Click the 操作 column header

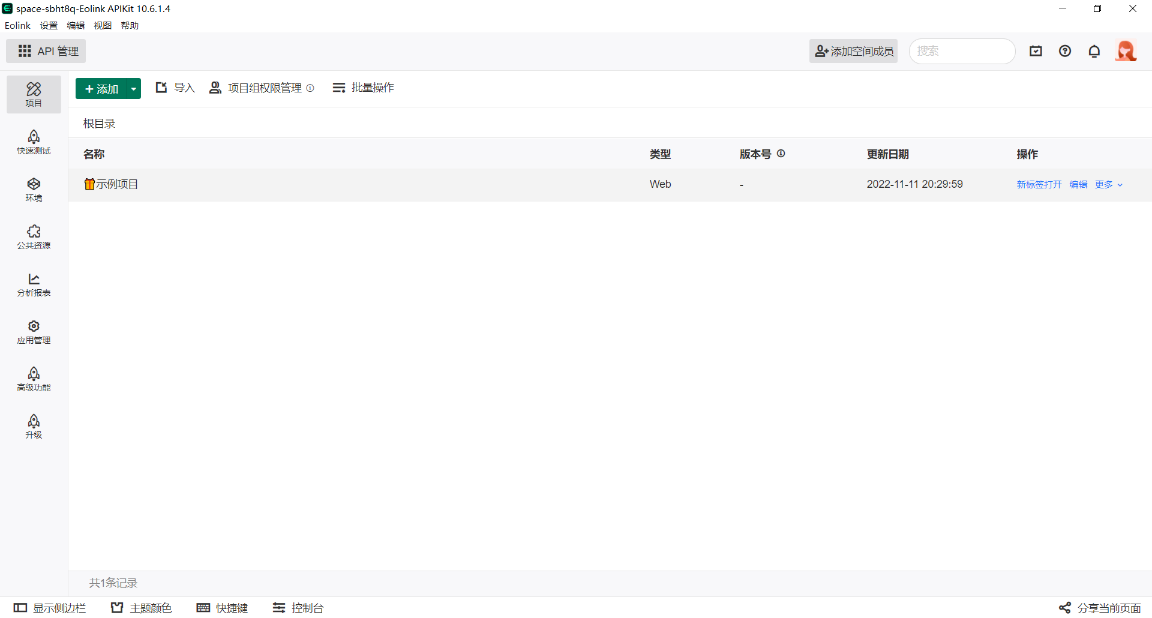(x=1027, y=154)
